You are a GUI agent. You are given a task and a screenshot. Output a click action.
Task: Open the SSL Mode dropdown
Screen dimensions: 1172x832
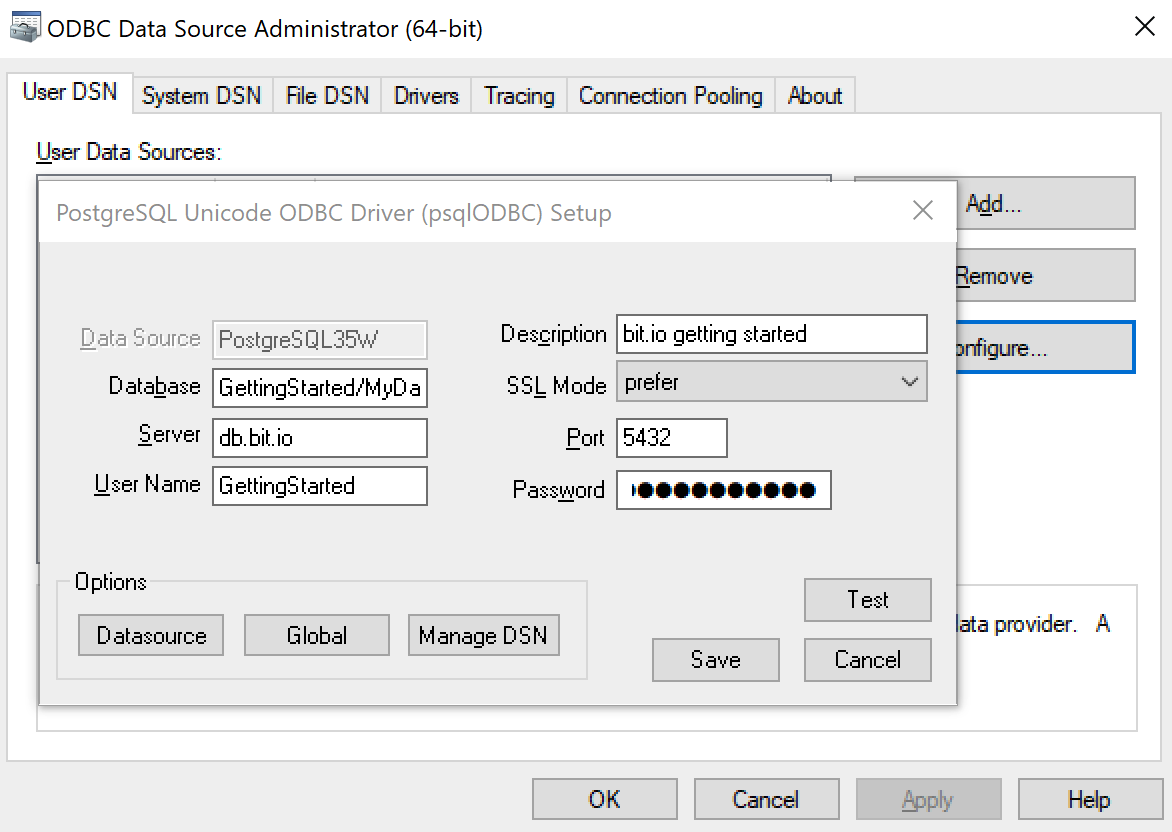coord(771,382)
